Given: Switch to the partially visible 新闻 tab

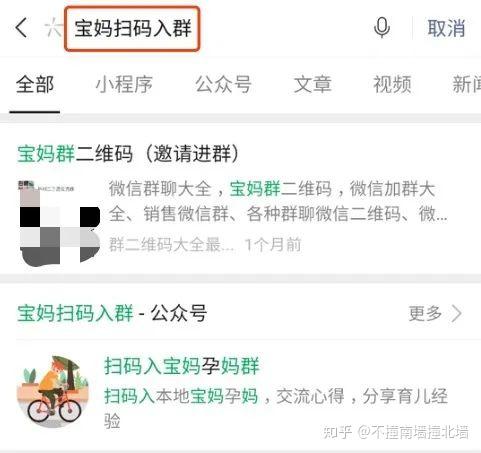Looking at the screenshot, I should [466, 84].
